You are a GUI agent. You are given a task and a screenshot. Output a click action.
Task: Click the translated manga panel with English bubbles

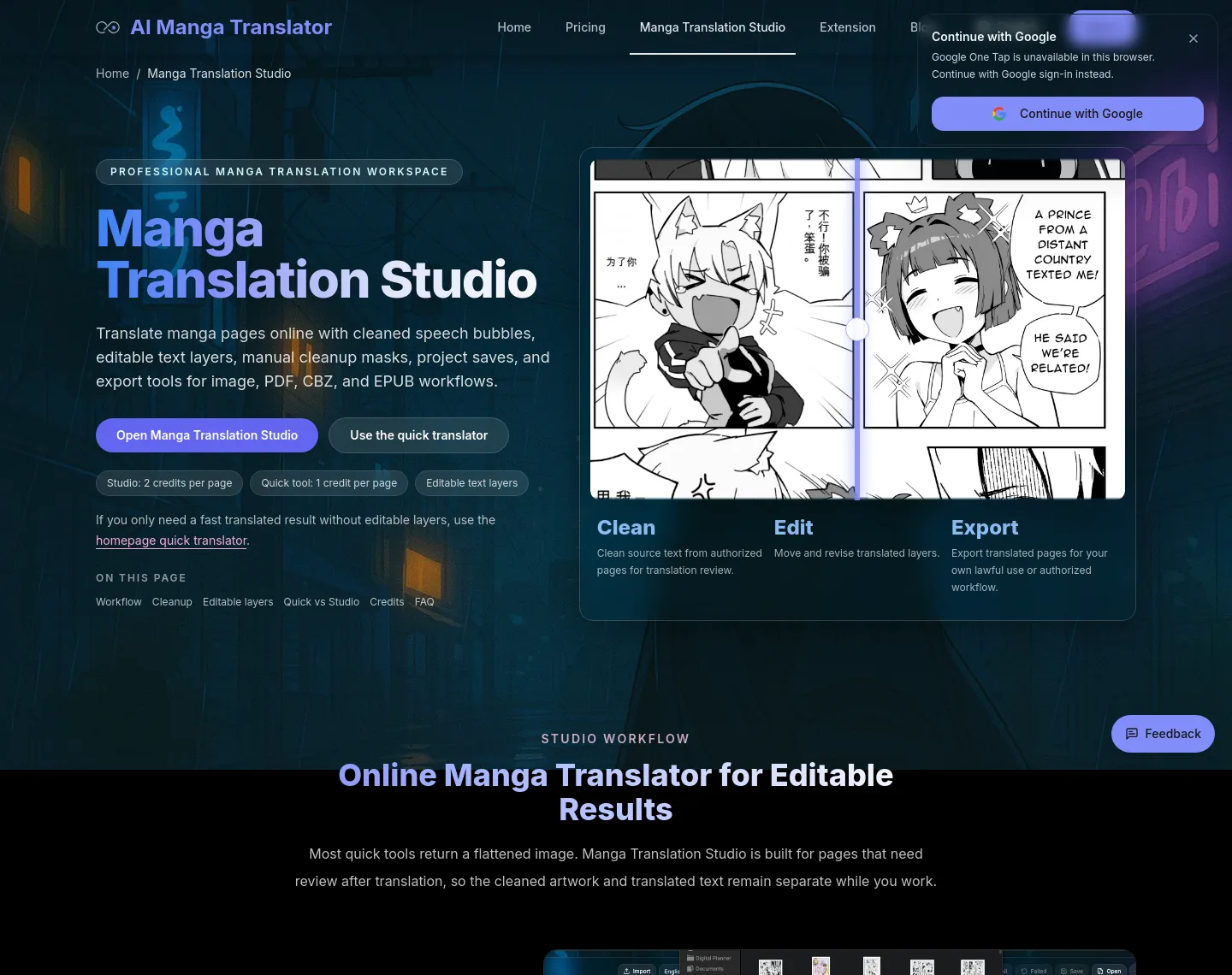tap(985, 310)
